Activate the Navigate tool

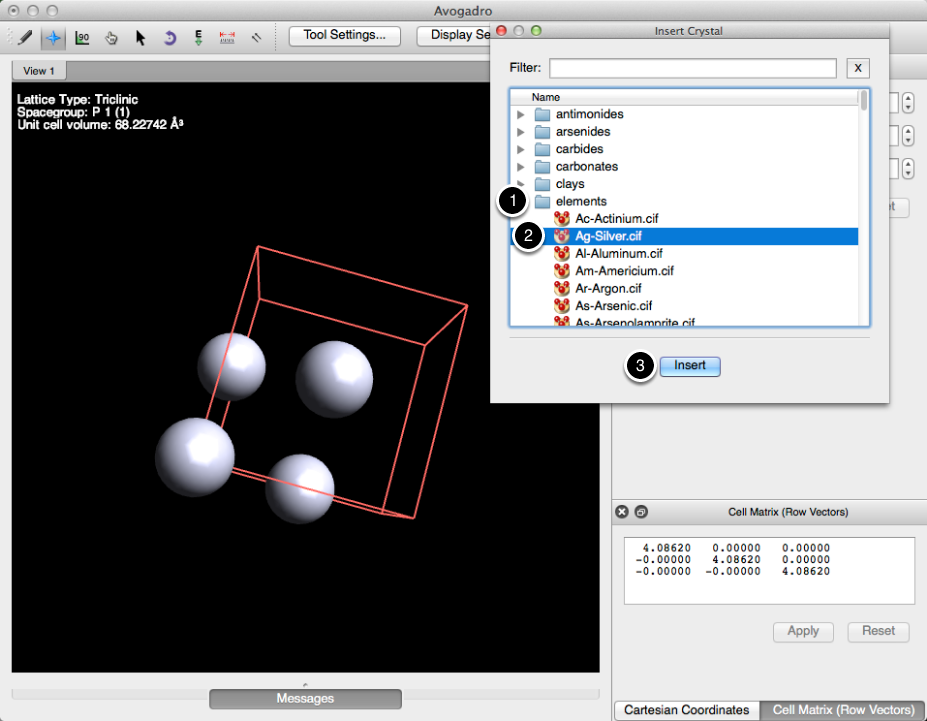(53, 37)
